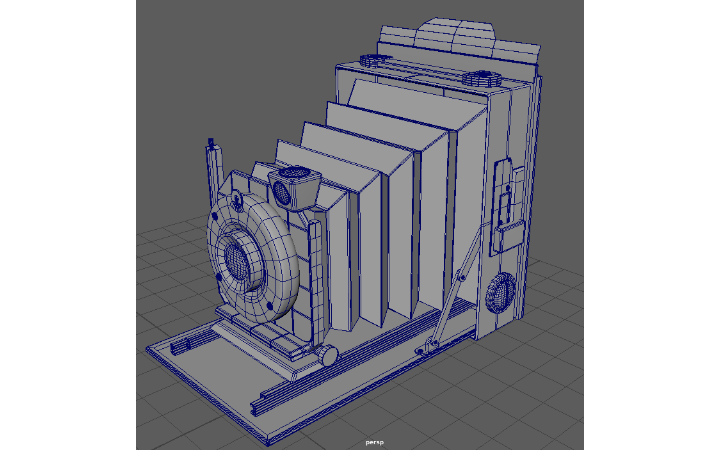720x450 pixels.
Task: Select left knob on top of camera body
Action: pos(371,60)
